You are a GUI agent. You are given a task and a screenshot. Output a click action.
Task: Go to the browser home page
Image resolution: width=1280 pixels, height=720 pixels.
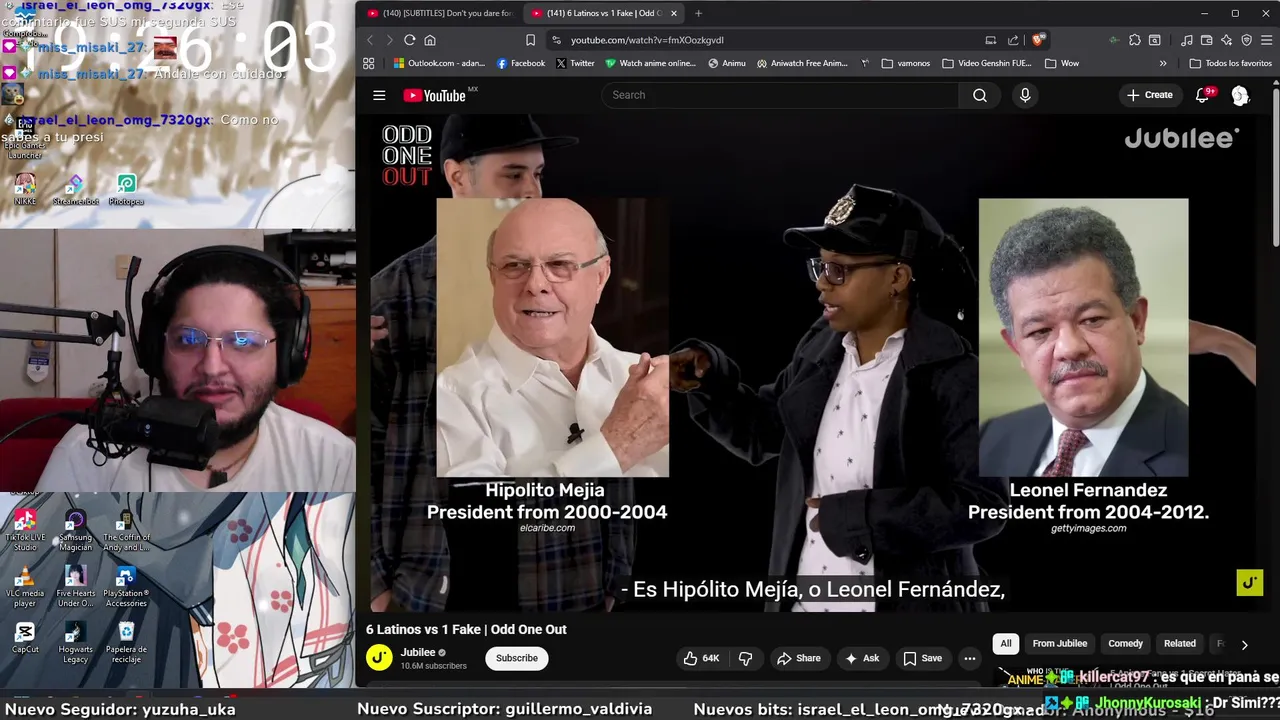pyautogui.click(x=430, y=40)
